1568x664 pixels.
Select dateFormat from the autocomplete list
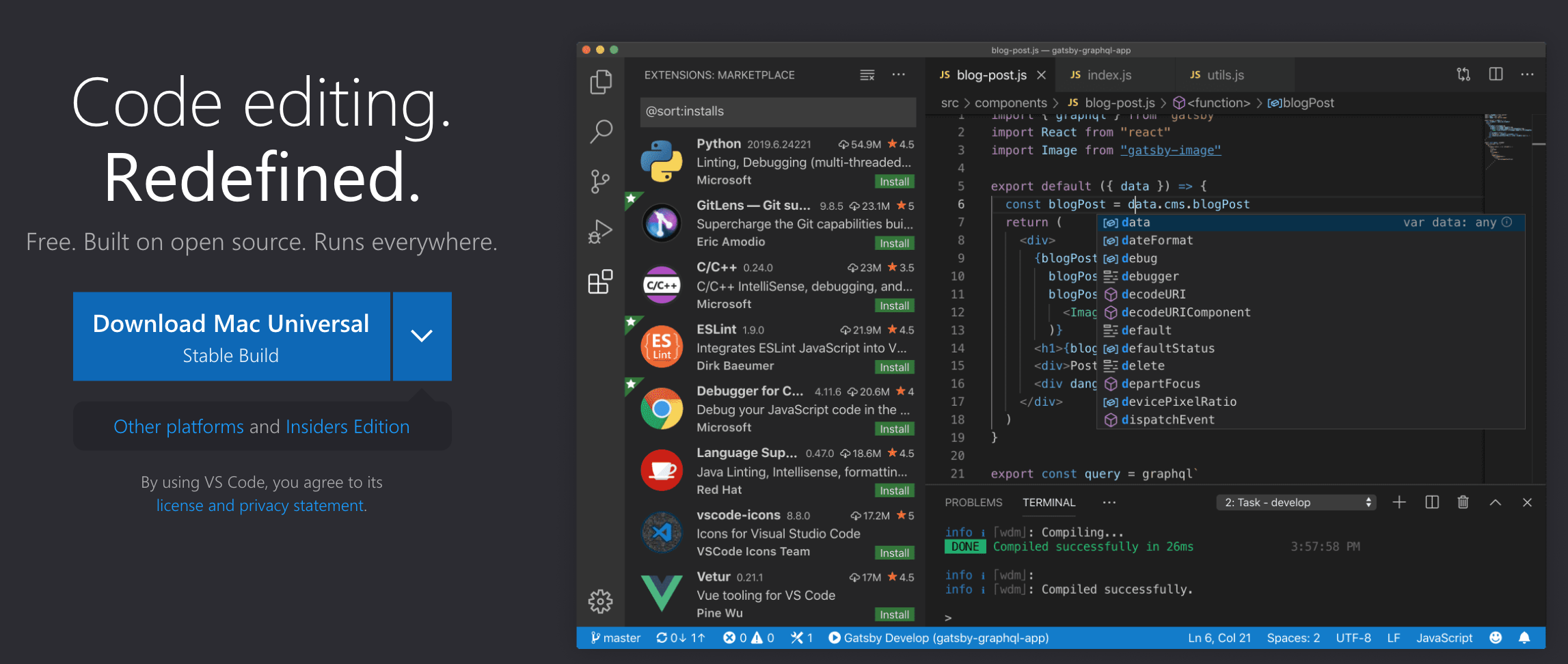coord(1157,240)
